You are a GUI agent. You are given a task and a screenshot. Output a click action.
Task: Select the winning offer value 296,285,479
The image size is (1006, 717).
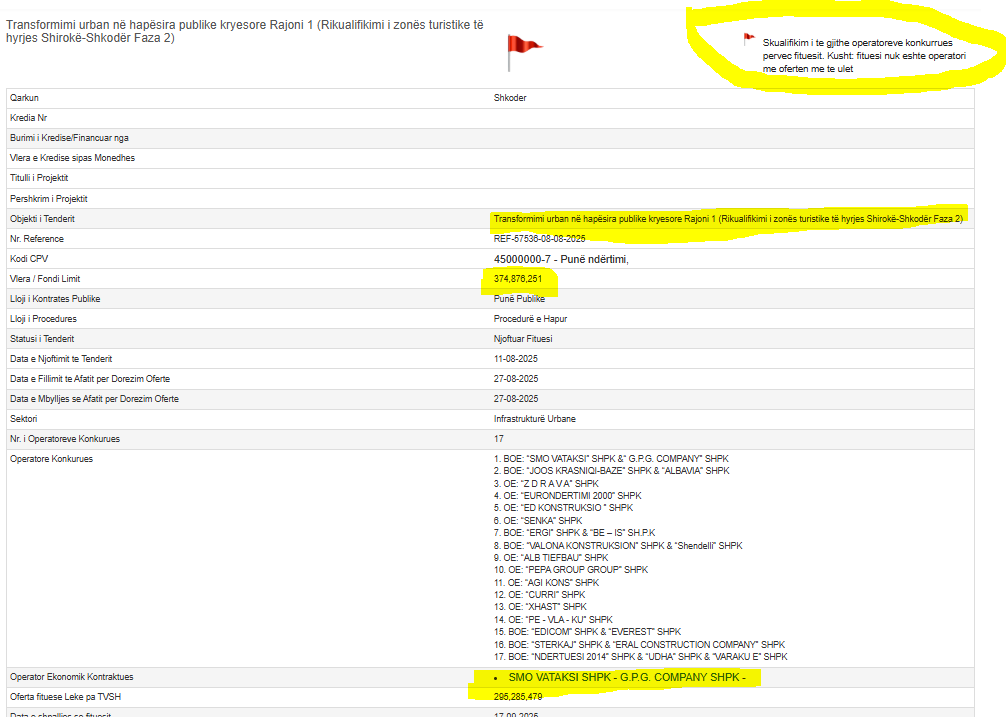click(518, 697)
